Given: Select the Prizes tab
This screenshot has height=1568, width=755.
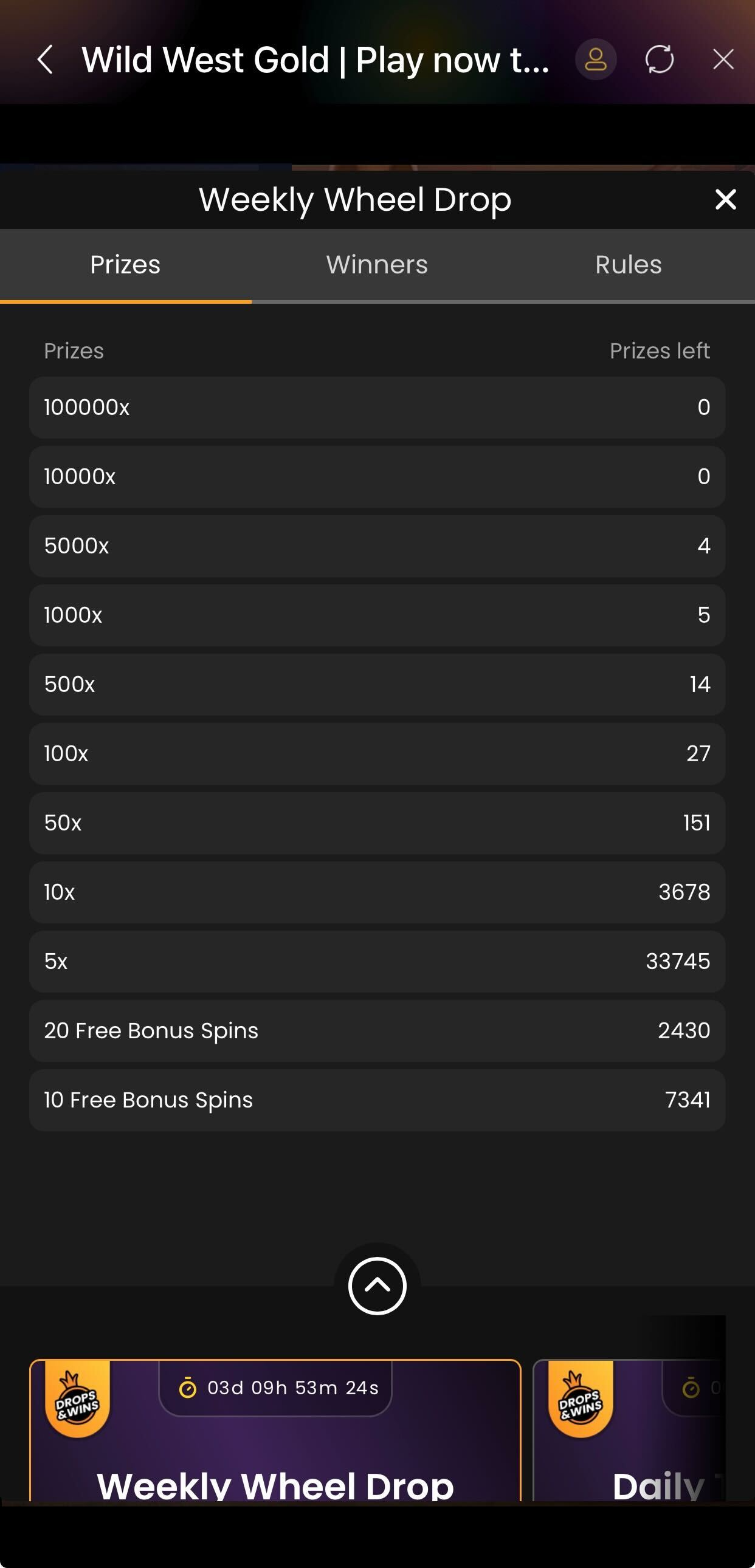Looking at the screenshot, I should point(125,265).
